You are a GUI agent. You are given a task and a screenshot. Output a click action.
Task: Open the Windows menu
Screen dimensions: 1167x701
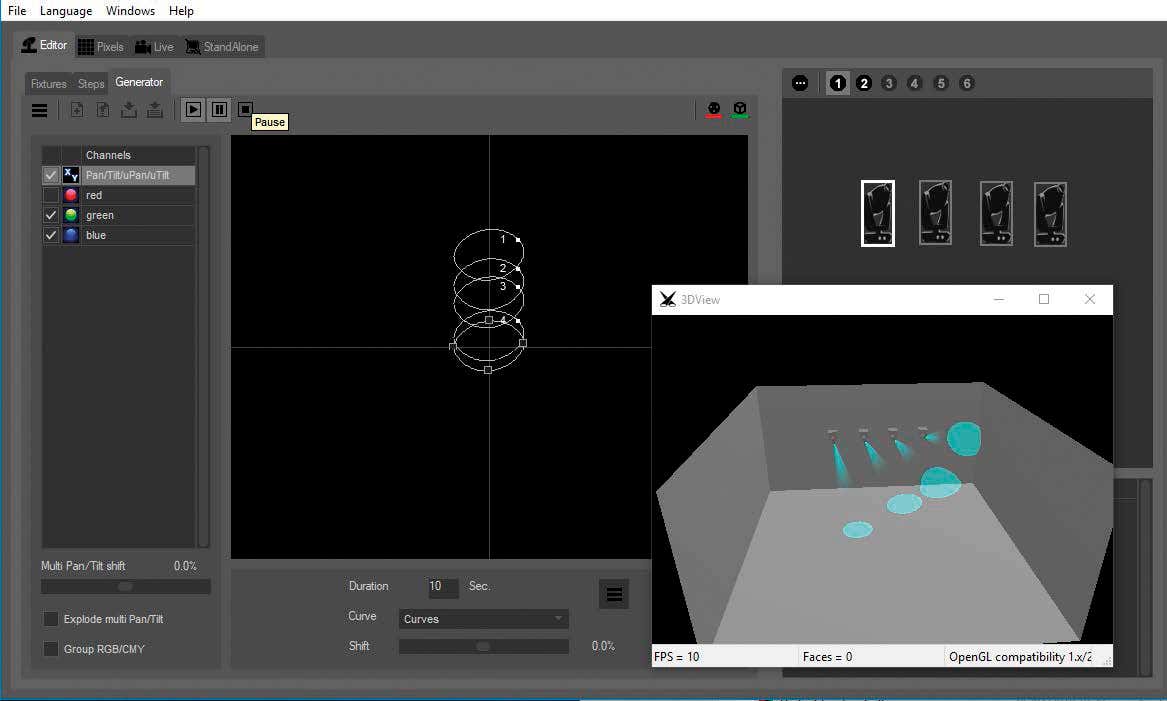[130, 10]
